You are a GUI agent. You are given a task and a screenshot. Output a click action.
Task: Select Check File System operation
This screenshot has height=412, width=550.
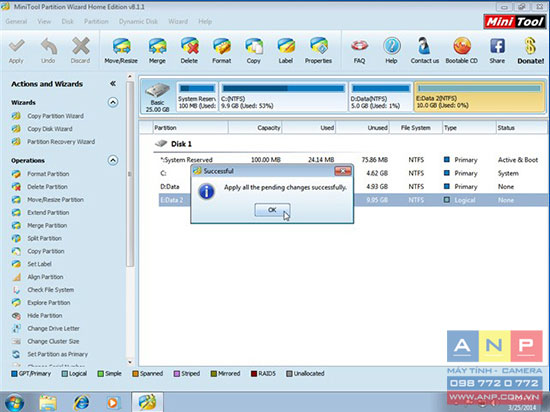point(51,290)
